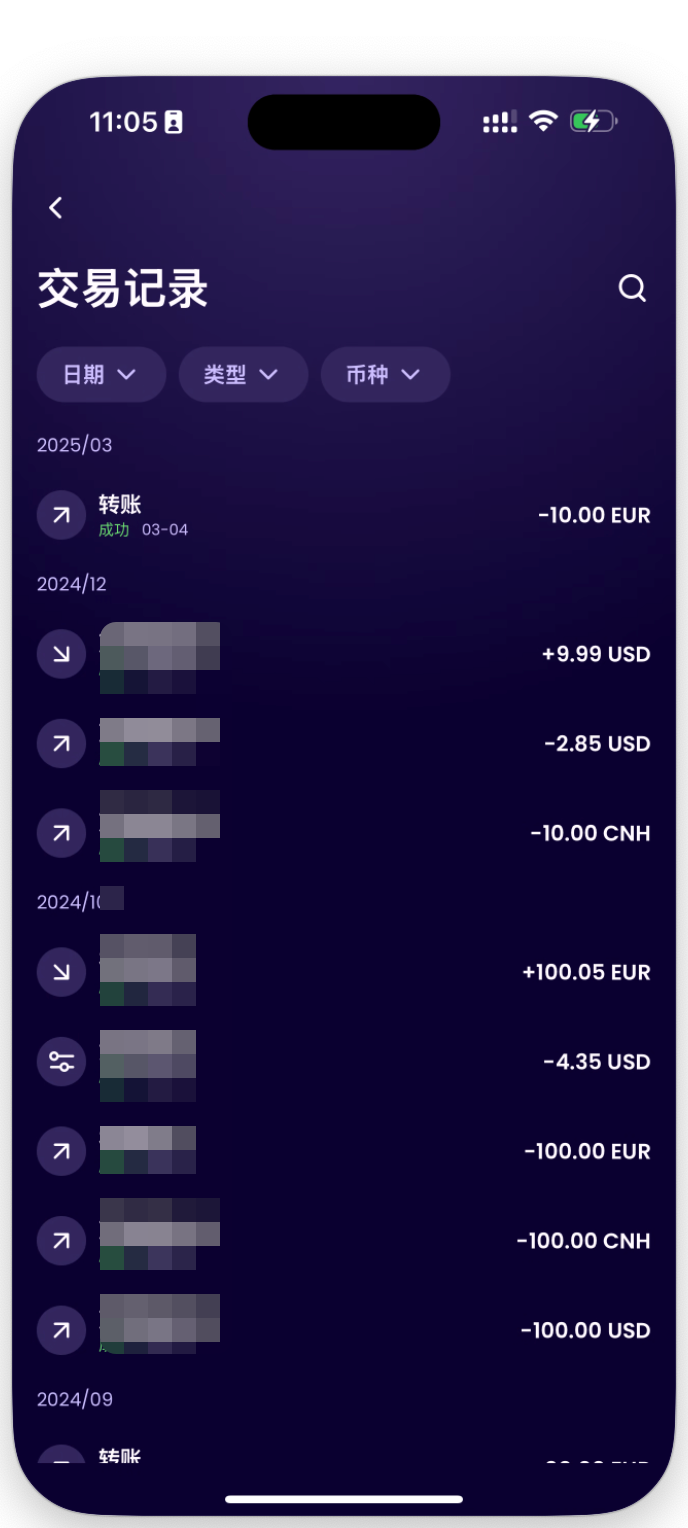Tap incoming arrow icon beside +9.99 USD

coord(61,655)
